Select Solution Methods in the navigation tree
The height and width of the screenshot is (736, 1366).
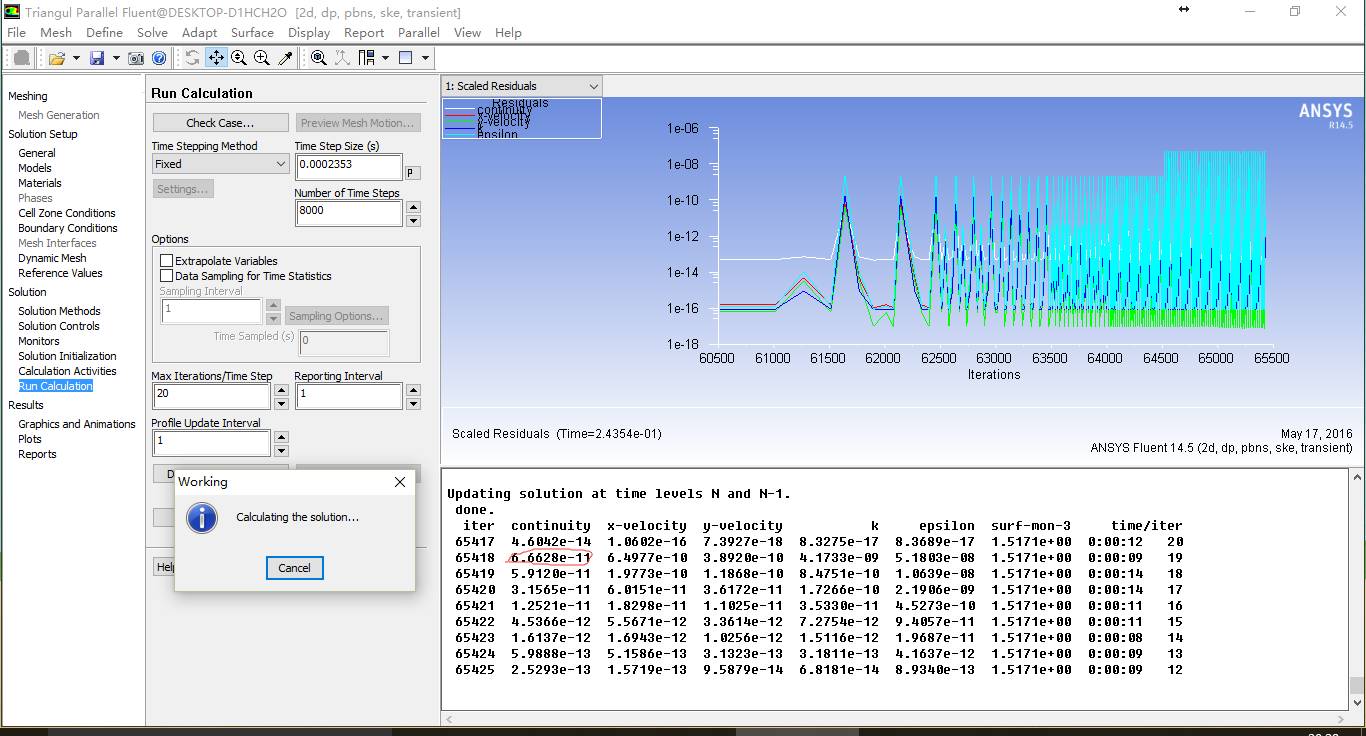click(x=59, y=311)
